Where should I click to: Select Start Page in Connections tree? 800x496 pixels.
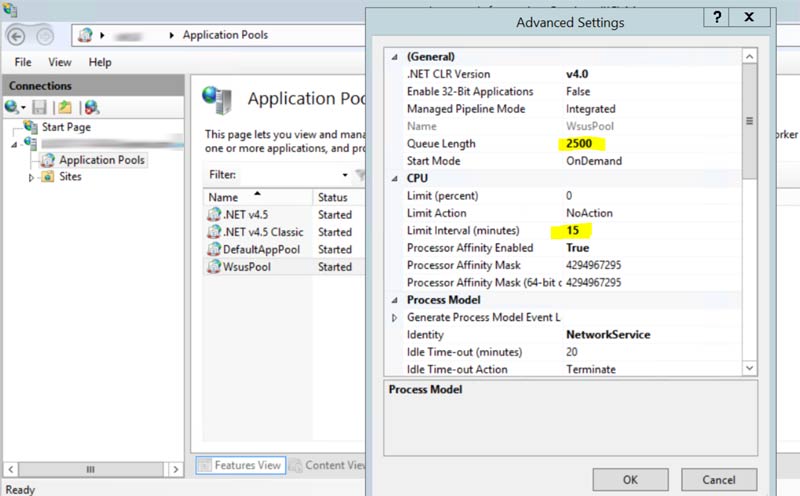[66, 127]
